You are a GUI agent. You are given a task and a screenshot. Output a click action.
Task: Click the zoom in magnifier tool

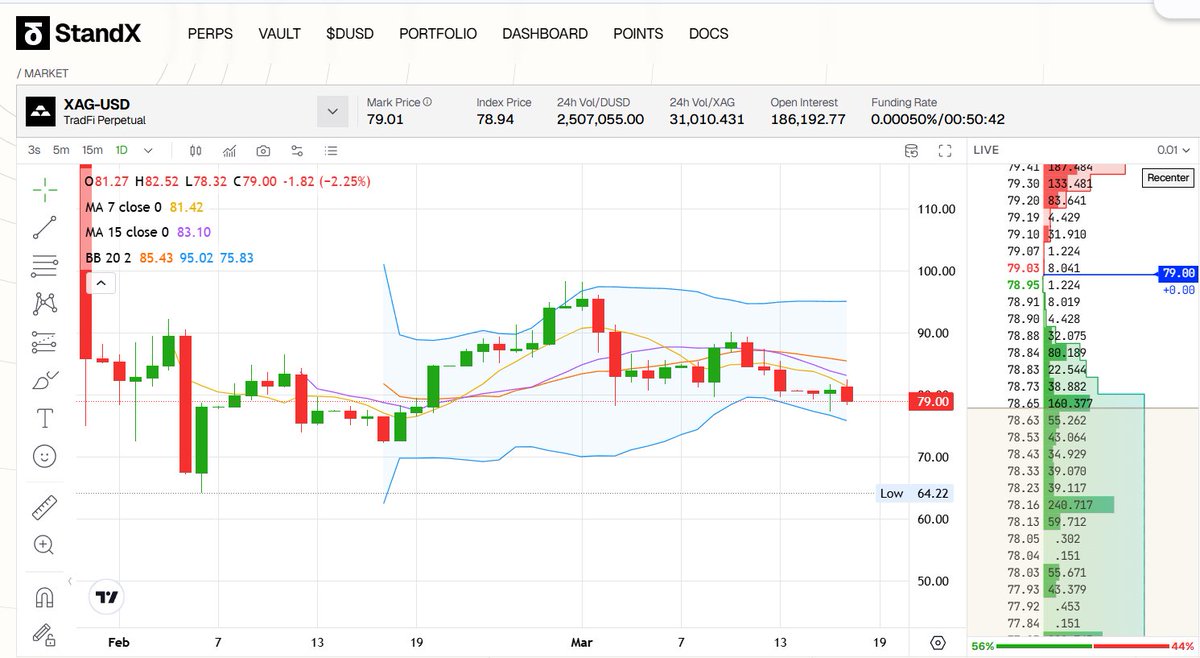pyautogui.click(x=44, y=545)
